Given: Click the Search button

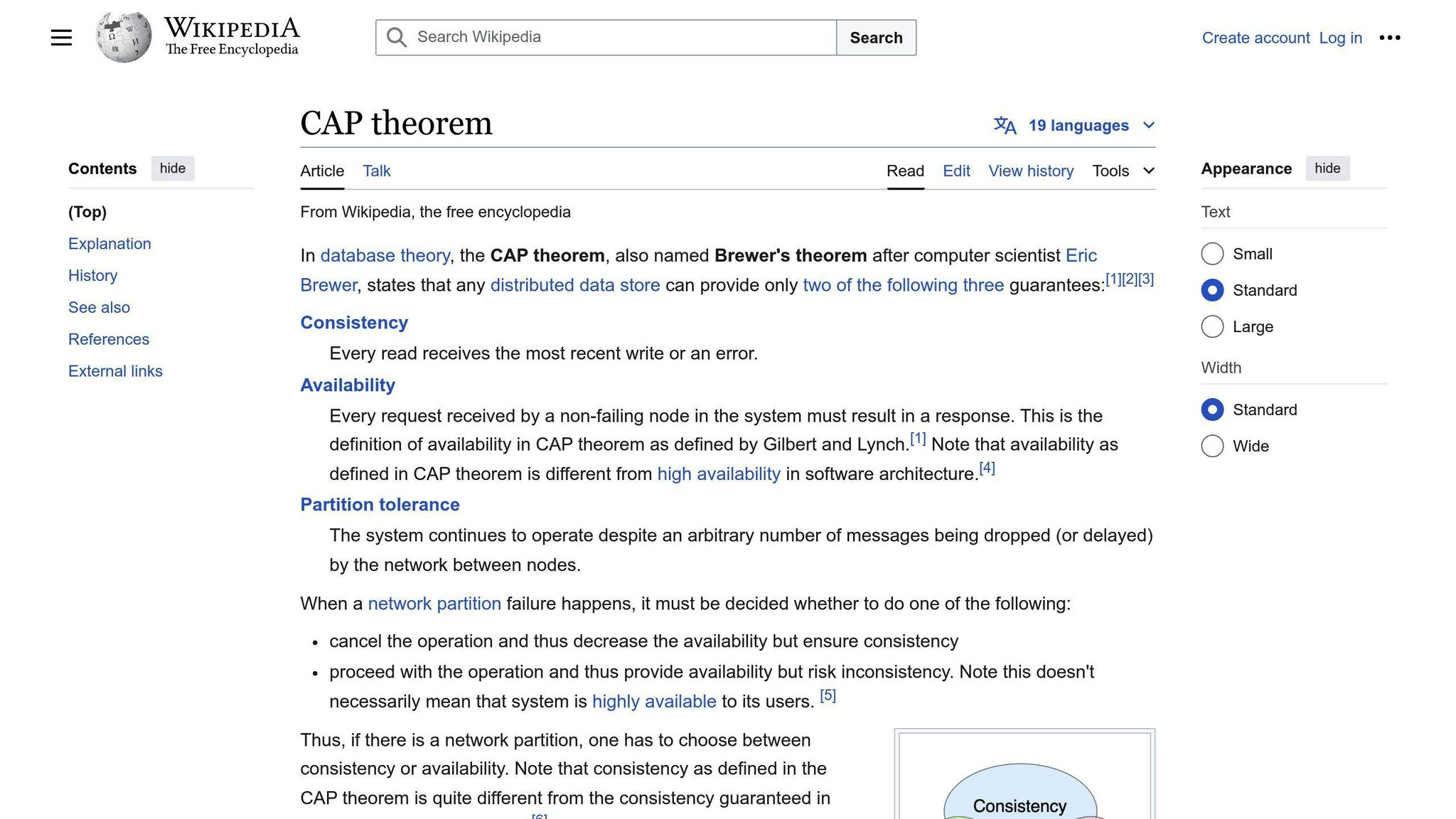Looking at the screenshot, I should [876, 37].
